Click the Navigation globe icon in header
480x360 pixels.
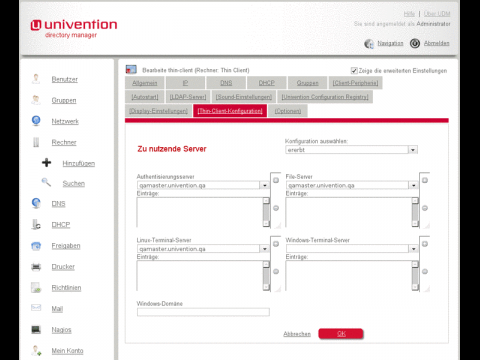(369, 44)
